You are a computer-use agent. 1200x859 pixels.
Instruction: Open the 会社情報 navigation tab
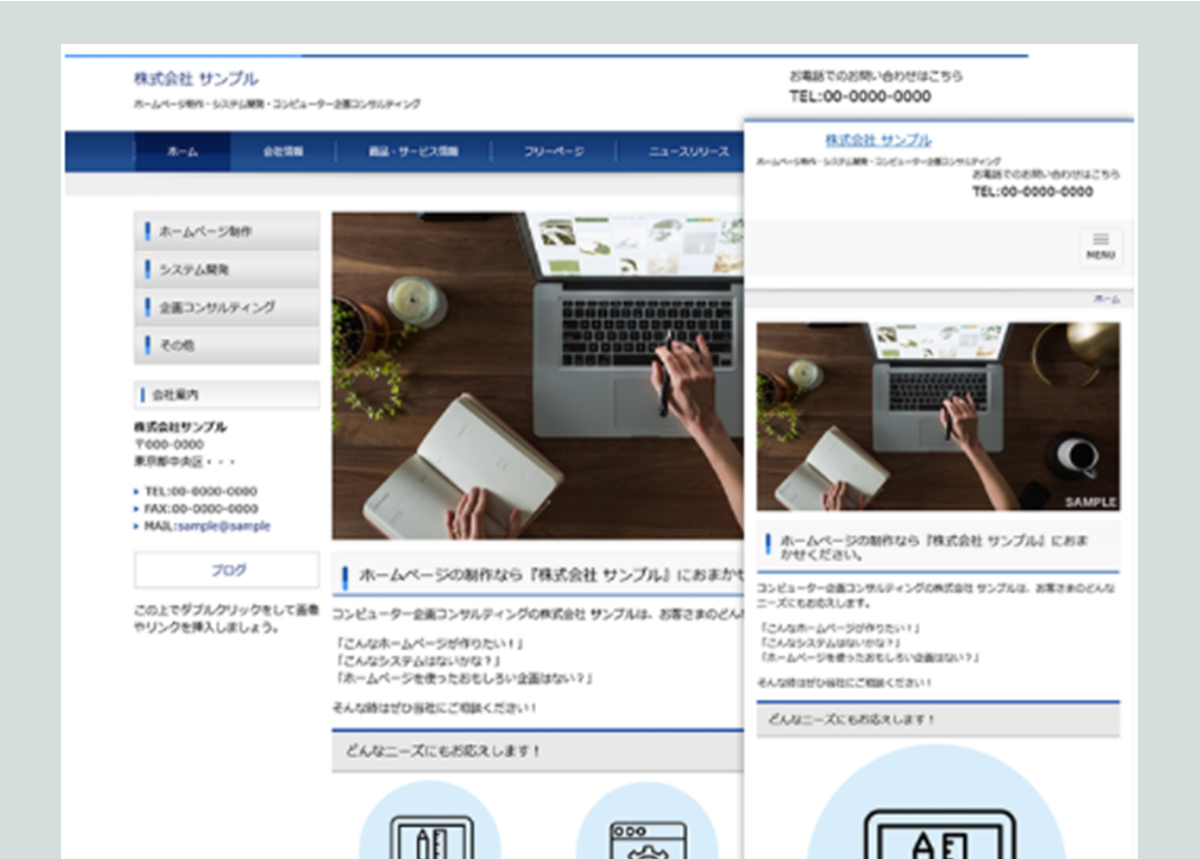pyautogui.click(x=283, y=152)
